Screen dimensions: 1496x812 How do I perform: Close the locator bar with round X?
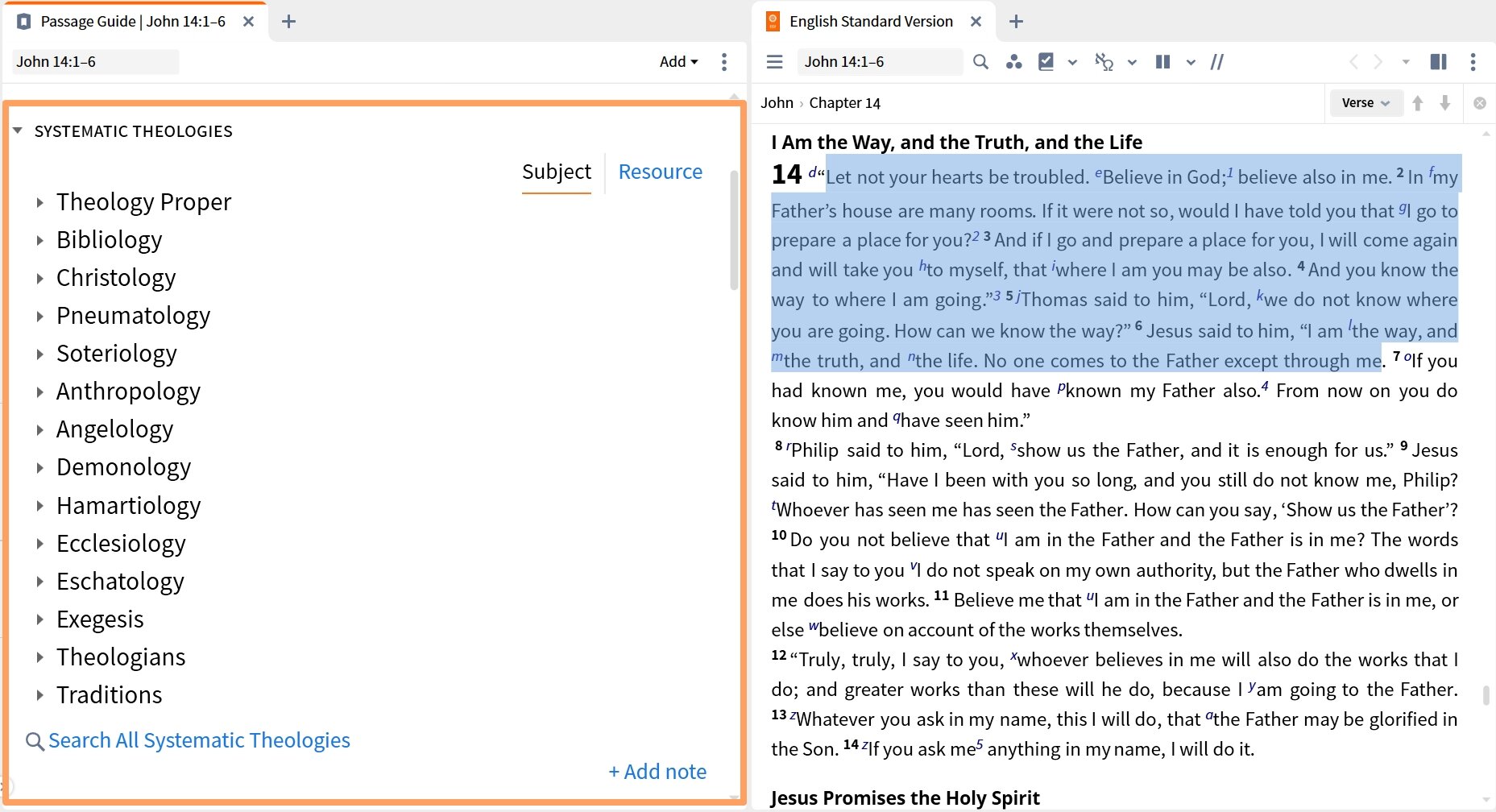click(1480, 103)
